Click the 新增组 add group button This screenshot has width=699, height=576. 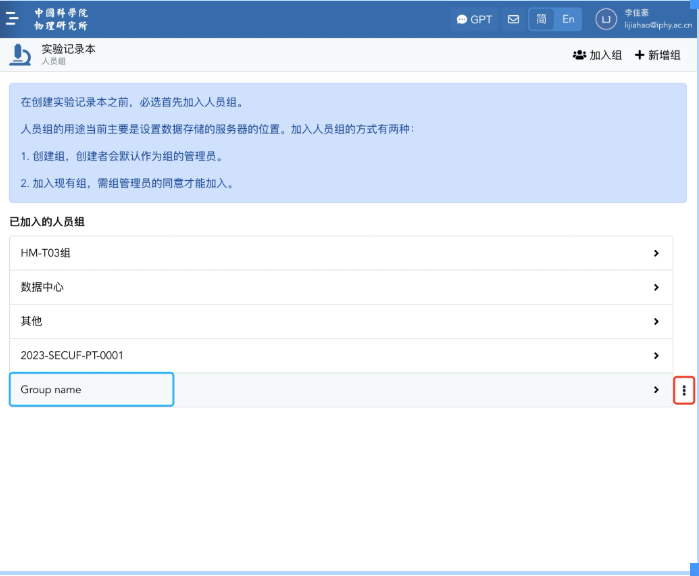(658, 55)
